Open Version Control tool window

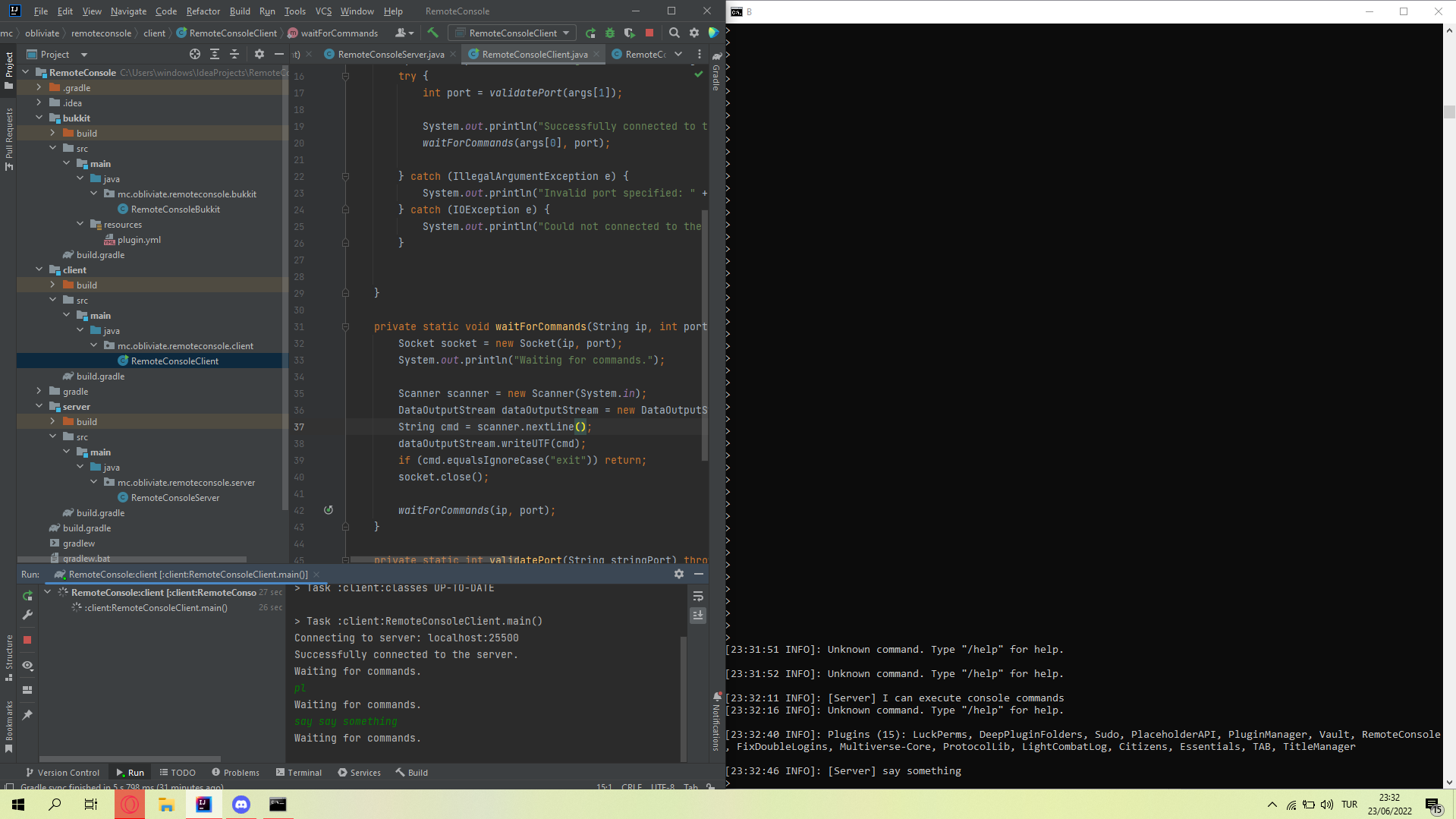click(x=62, y=772)
